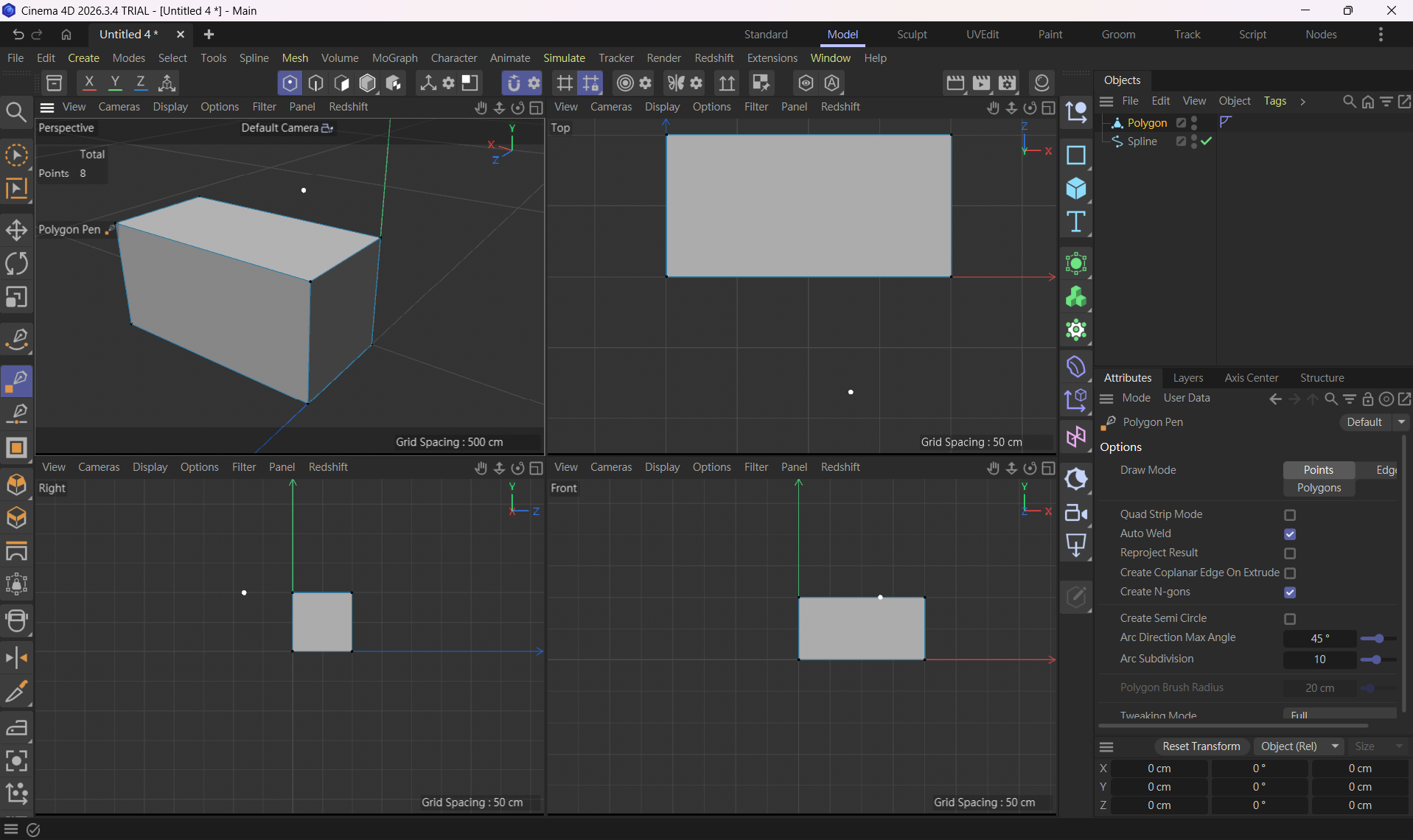
Task: Add a Text object from right palette
Action: tap(1076, 222)
